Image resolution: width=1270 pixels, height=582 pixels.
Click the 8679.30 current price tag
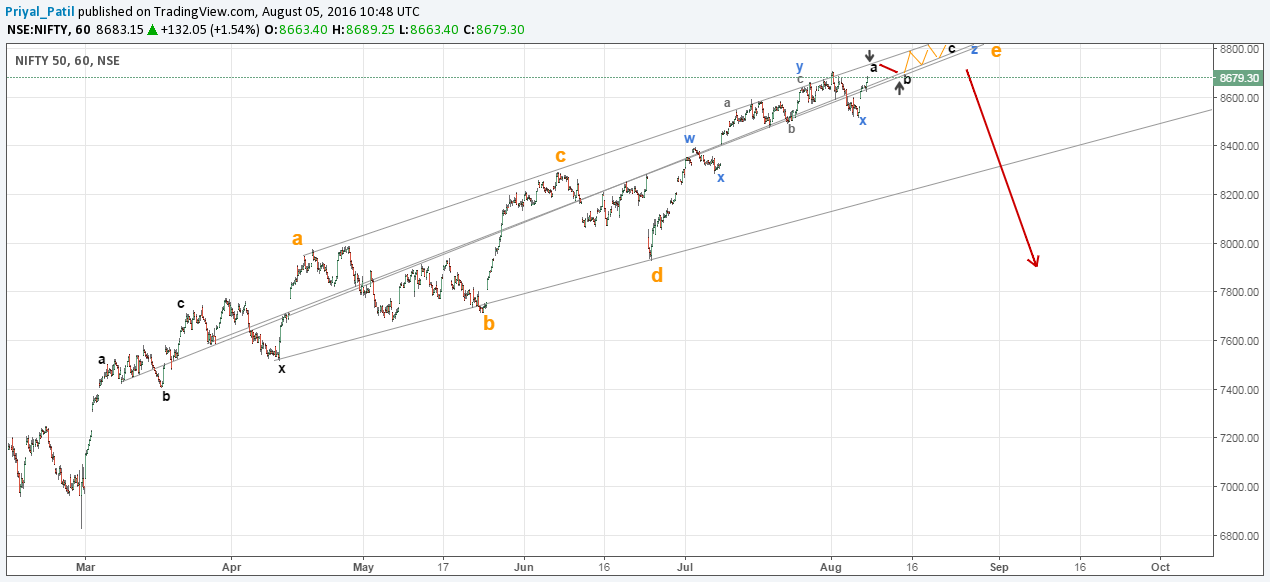point(1238,77)
